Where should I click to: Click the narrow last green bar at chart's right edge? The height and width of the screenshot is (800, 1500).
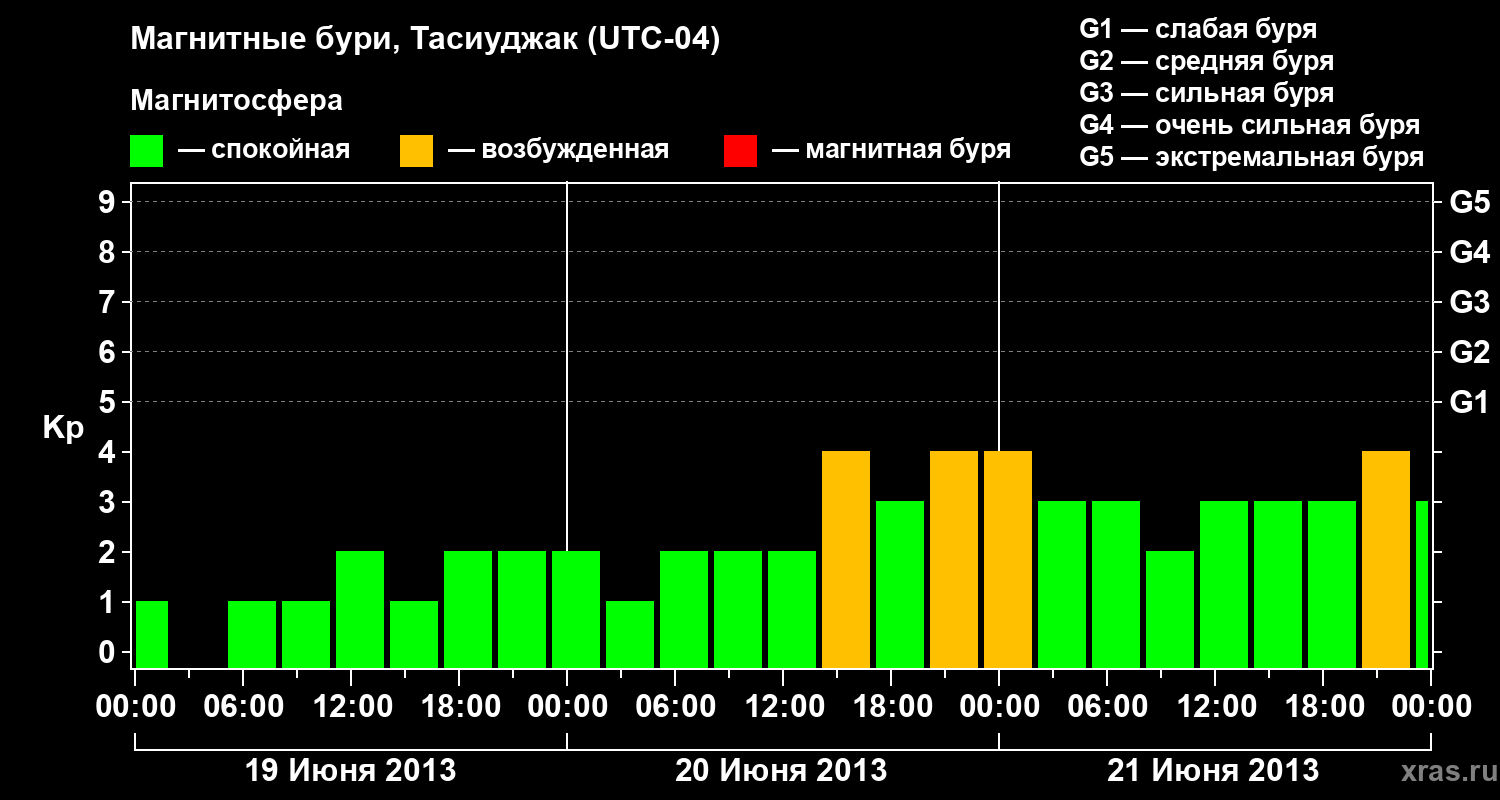1422,584
